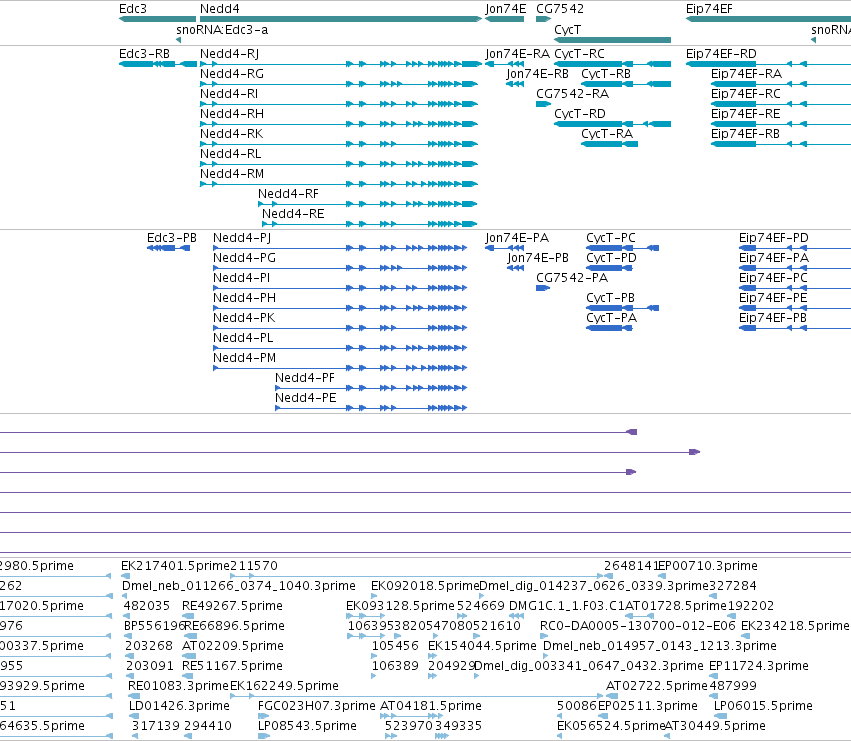Click transcript Nedd4-RL
Screen dimensions: 851x741
point(339,164)
